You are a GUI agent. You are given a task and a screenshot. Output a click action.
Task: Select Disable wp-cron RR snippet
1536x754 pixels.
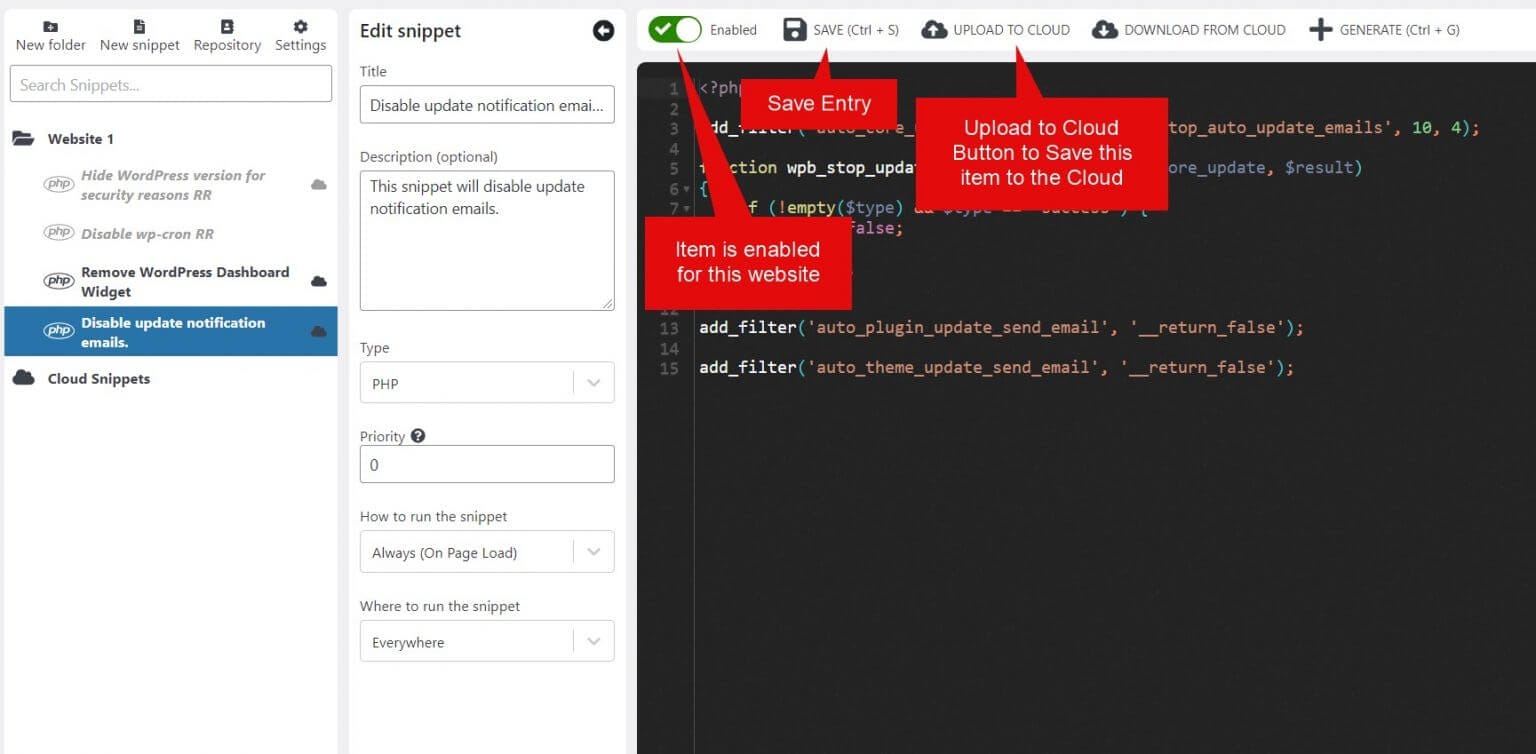click(x=147, y=233)
